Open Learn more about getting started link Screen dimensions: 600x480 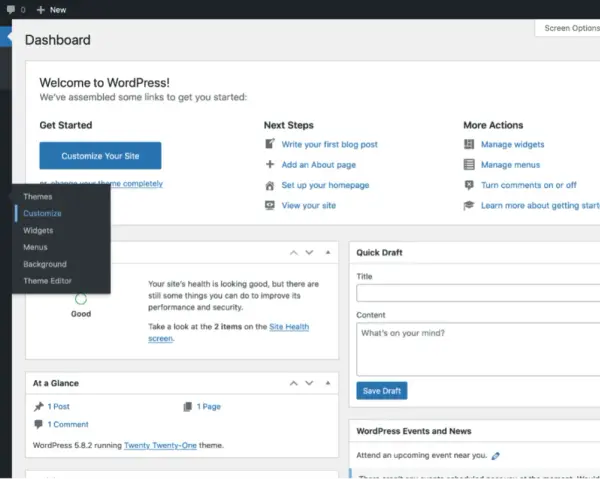click(540, 206)
